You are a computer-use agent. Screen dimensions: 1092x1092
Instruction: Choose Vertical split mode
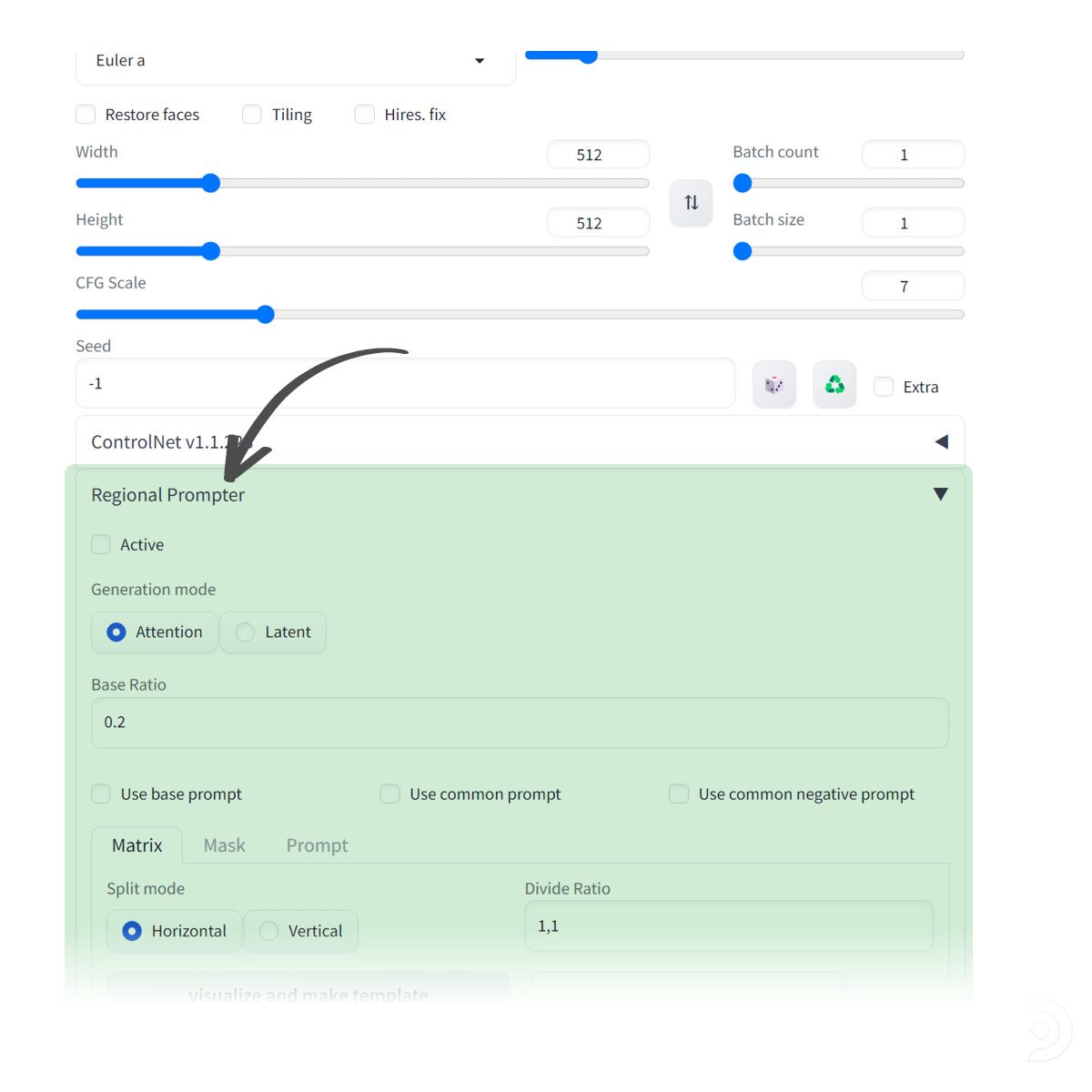point(301,931)
